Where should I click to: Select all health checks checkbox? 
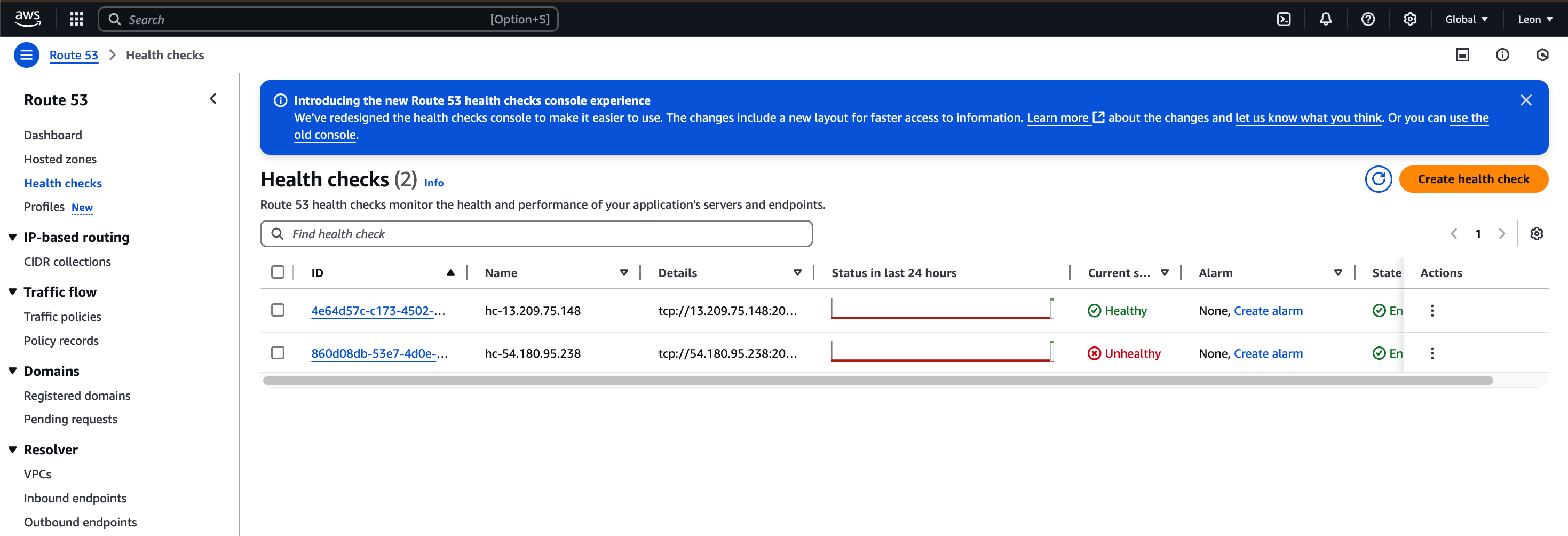[278, 272]
